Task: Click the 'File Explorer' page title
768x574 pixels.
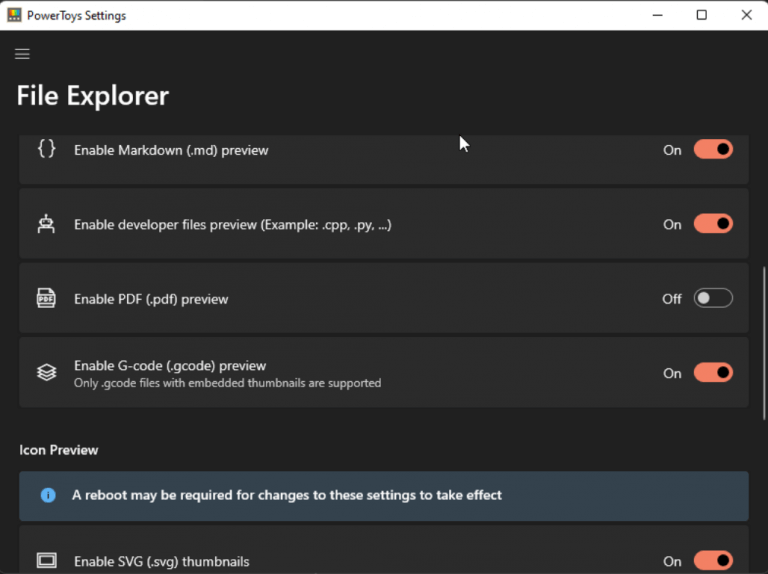Action: click(93, 96)
